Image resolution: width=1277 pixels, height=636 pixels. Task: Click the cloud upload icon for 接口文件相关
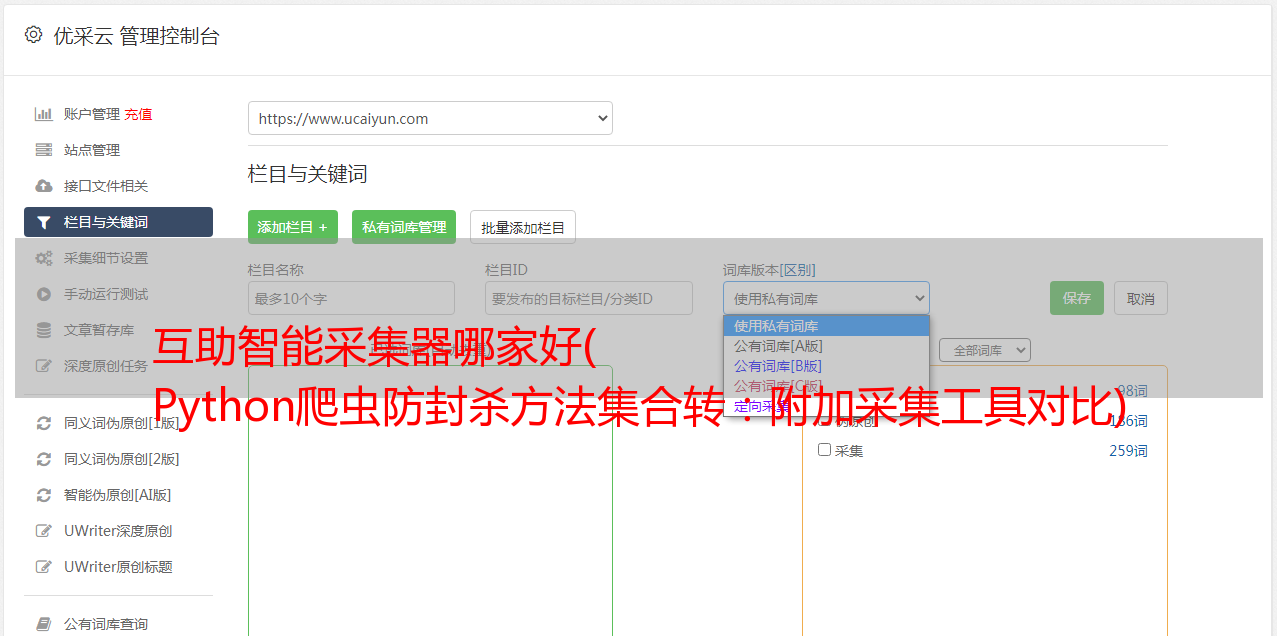44,186
